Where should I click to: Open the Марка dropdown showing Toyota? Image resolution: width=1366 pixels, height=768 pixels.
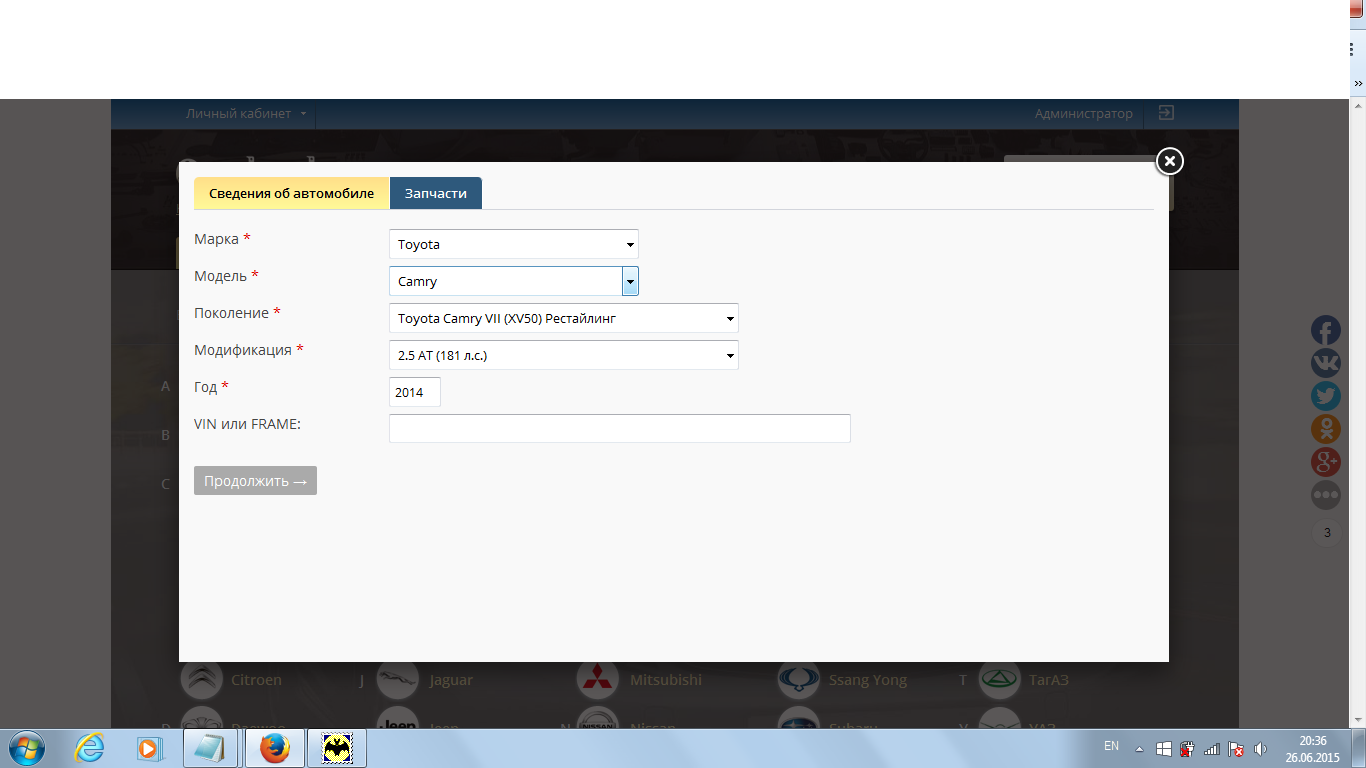click(513, 244)
